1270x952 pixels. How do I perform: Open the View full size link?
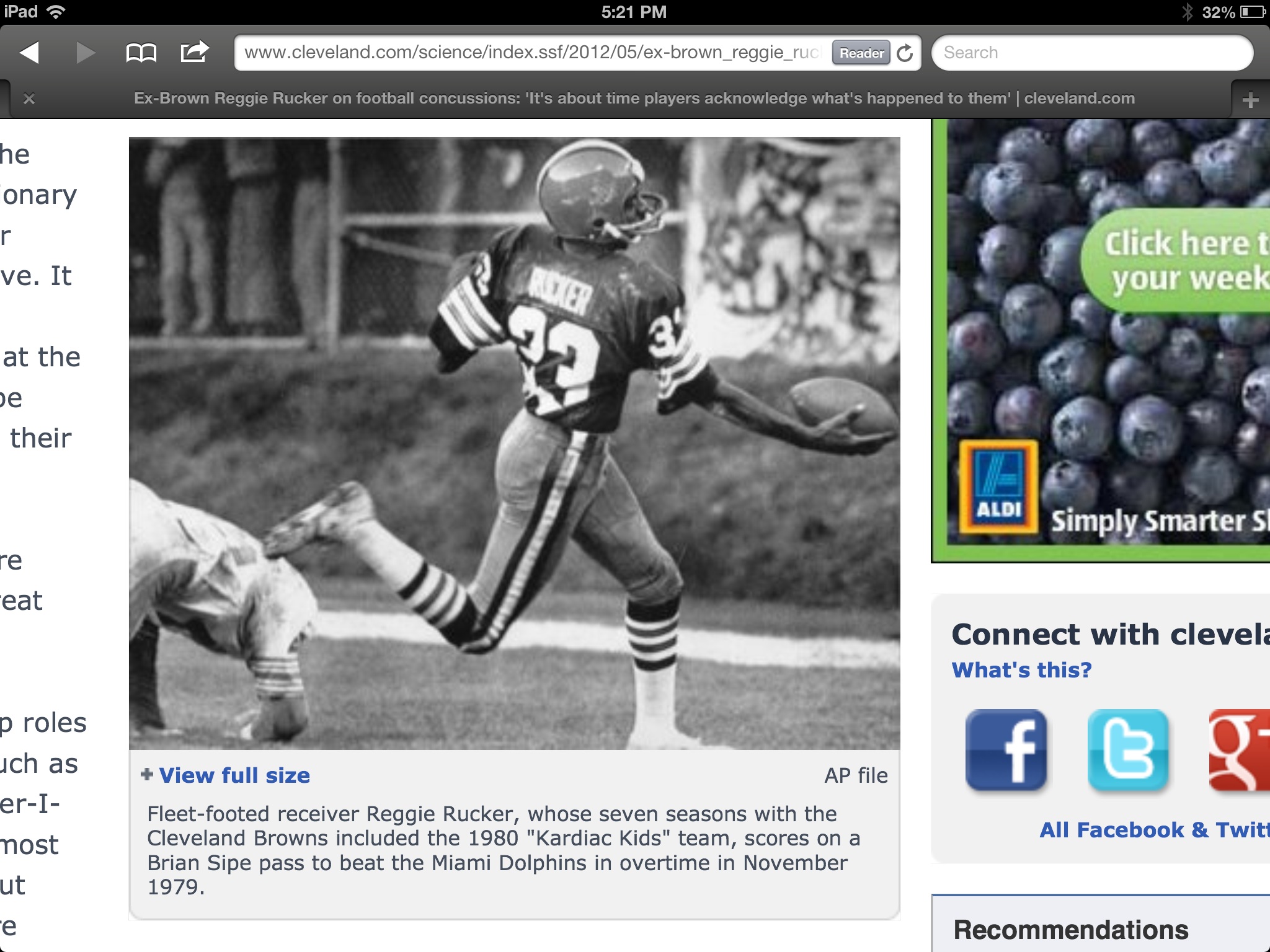click(x=234, y=775)
